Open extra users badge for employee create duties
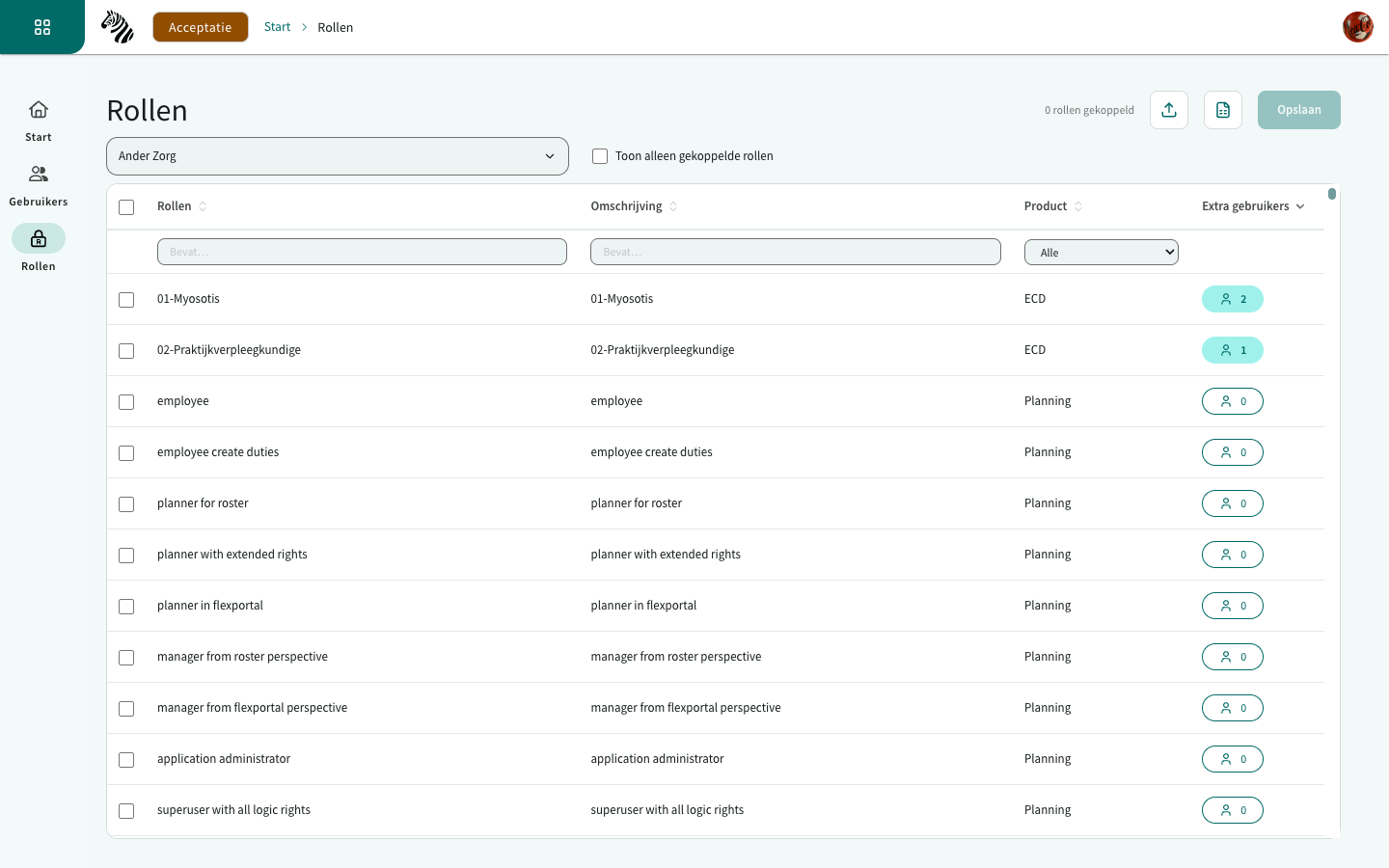 click(x=1233, y=452)
